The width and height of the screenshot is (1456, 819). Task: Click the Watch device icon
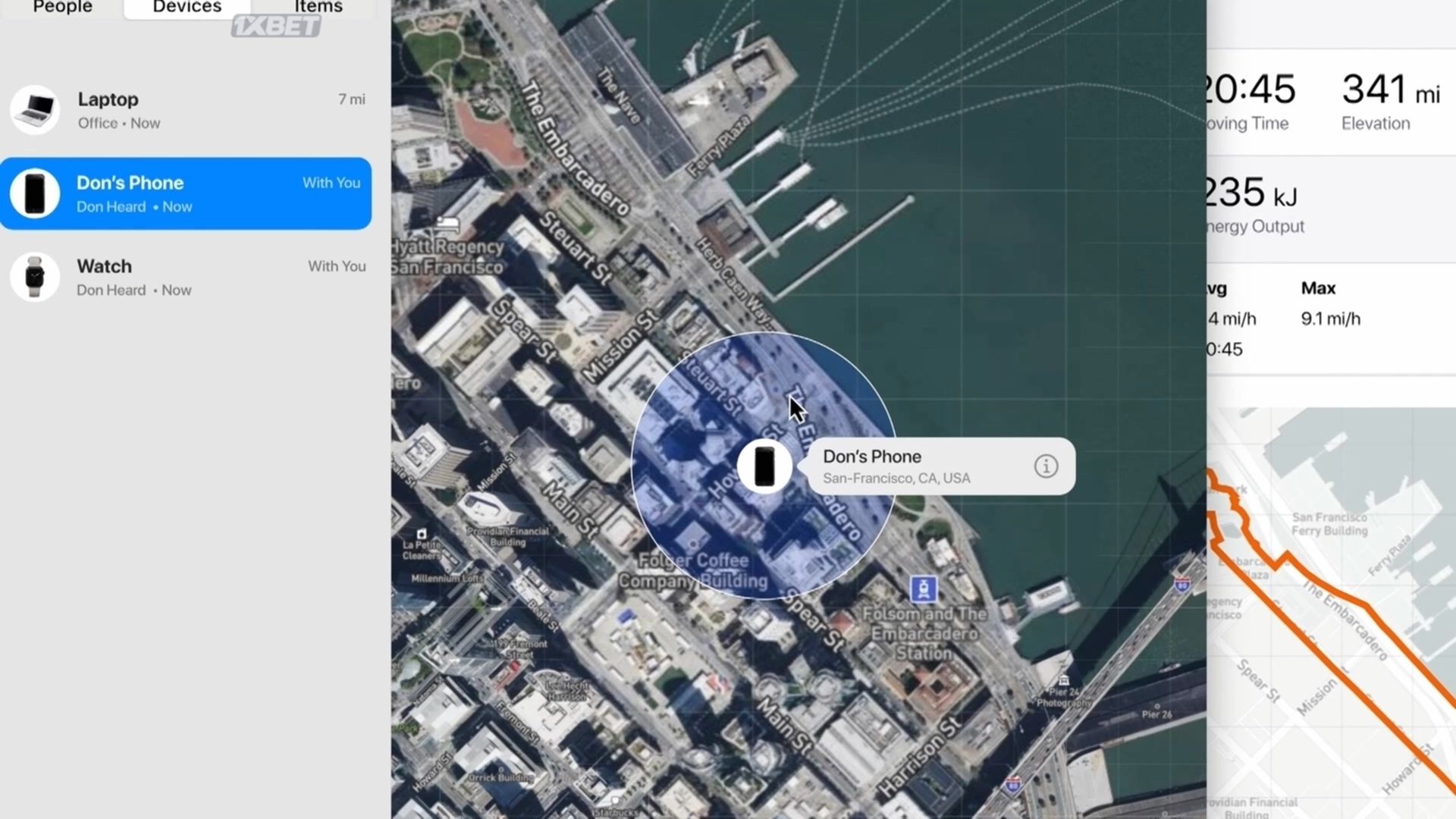click(x=35, y=277)
